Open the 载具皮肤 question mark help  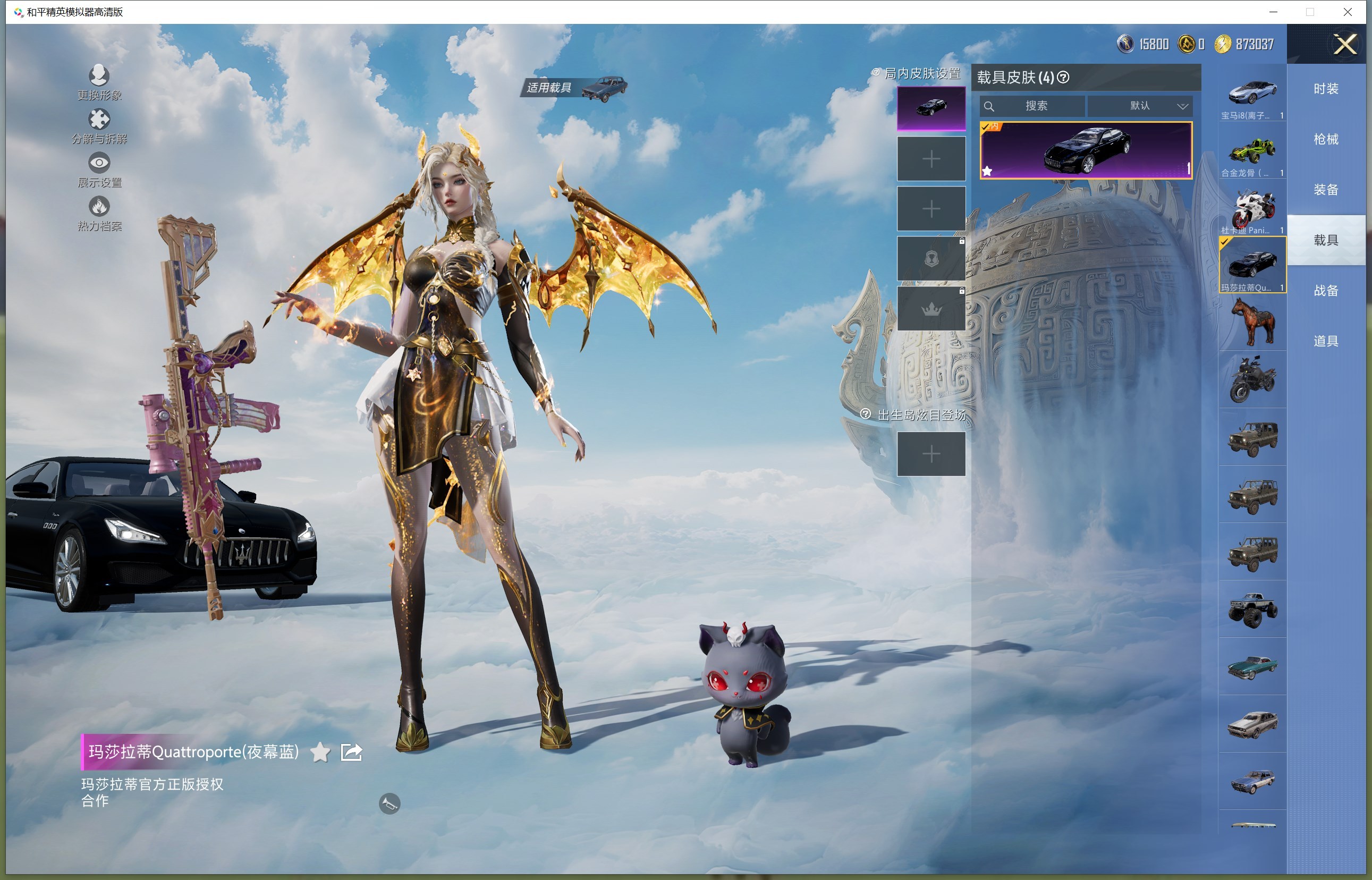tap(1063, 77)
